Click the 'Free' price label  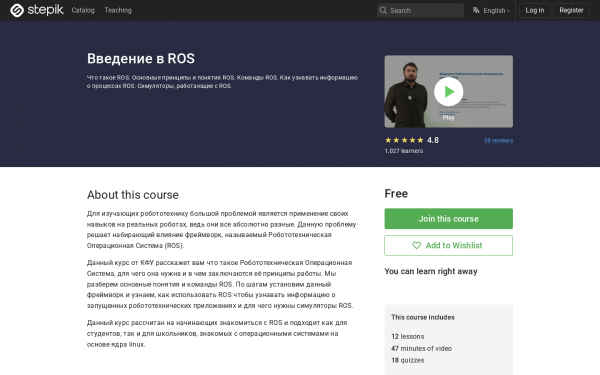click(x=396, y=194)
